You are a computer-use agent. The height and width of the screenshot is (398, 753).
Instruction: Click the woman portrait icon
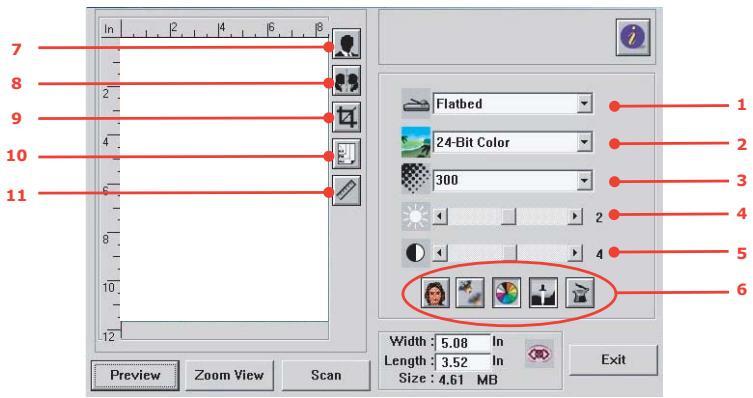[x=435, y=292]
